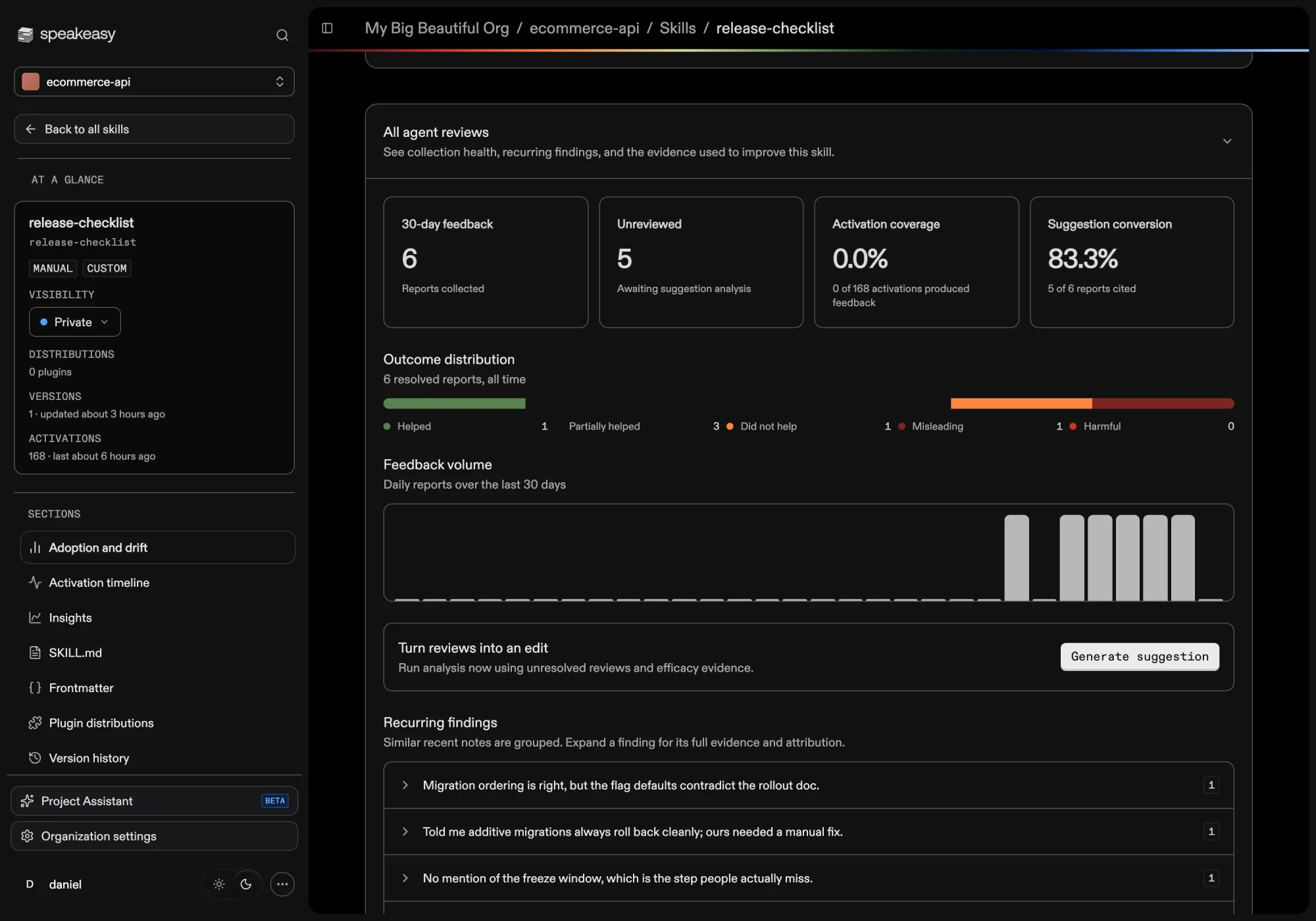Click the Activation timeline pulse icon
Viewport: 1316px width, 921px height.
(x=35, y=582)
